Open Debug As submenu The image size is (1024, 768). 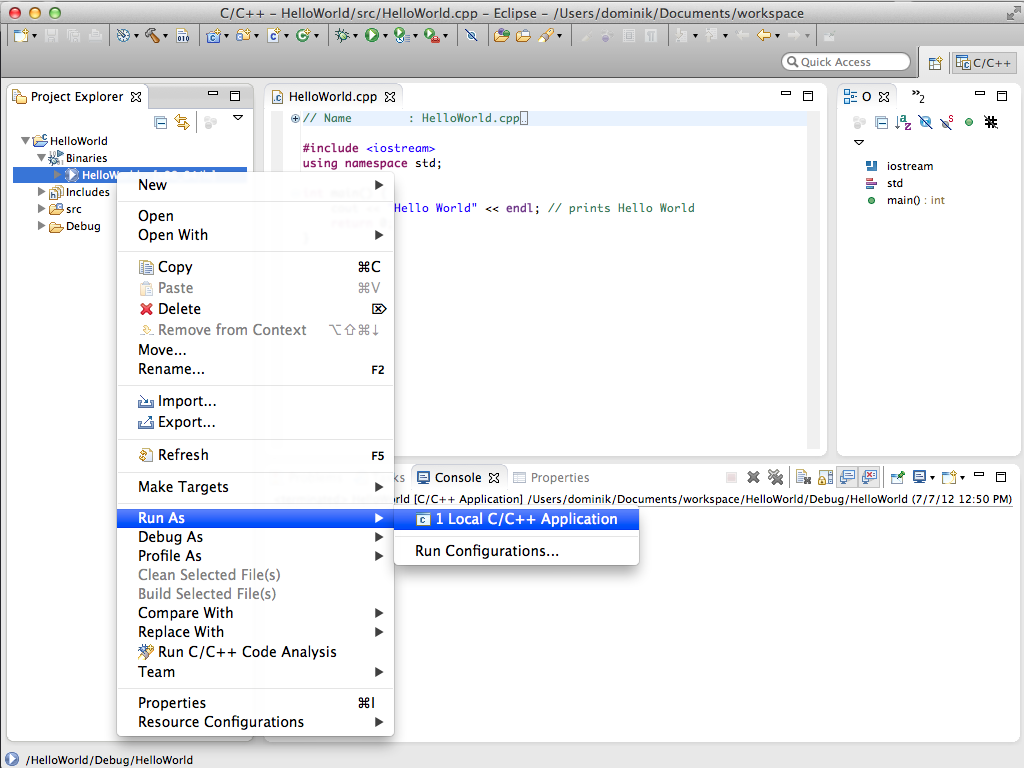[255, 537]
